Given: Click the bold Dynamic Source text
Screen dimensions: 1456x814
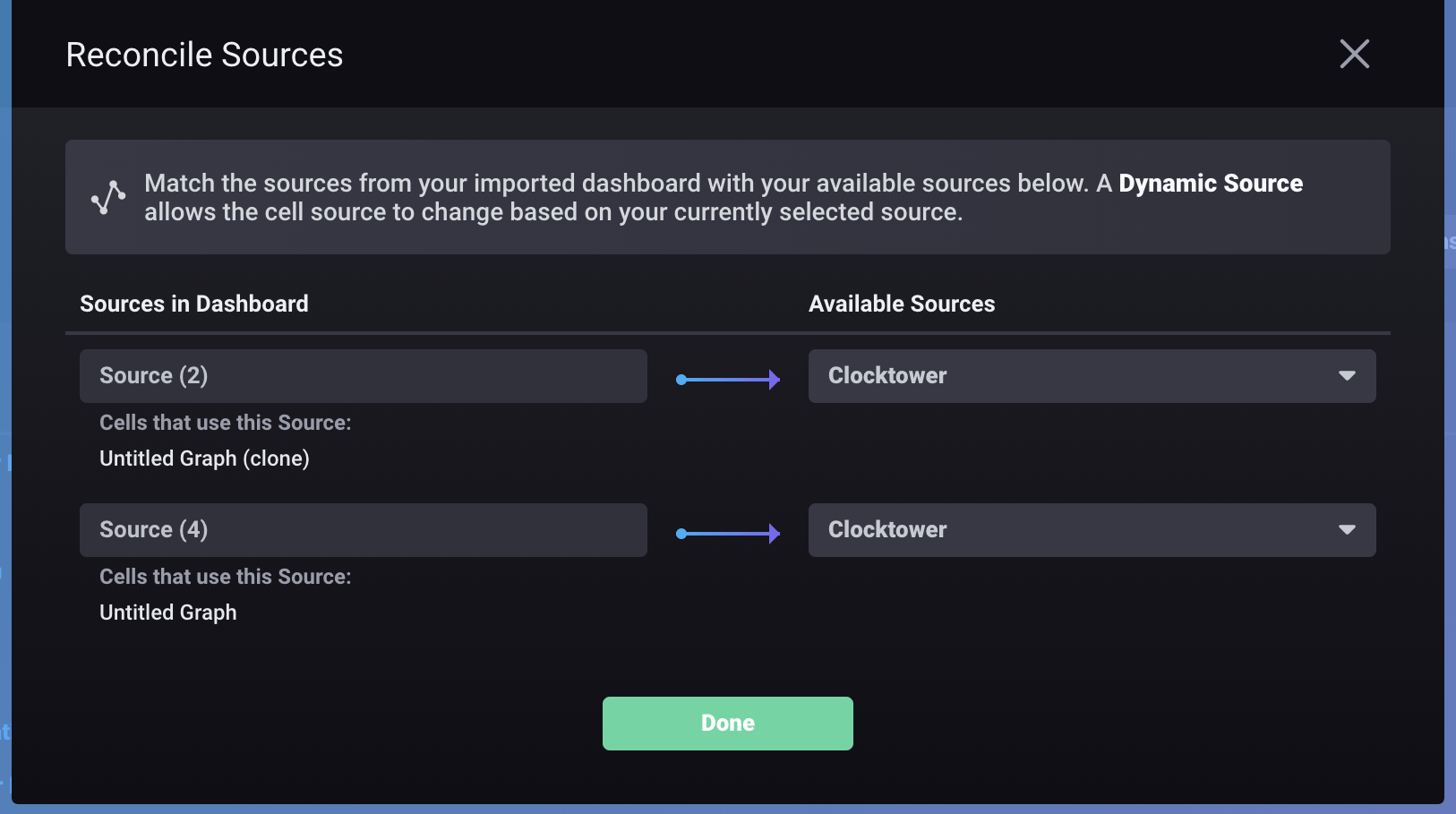Looking at the screenshot, I should 1210,184.
